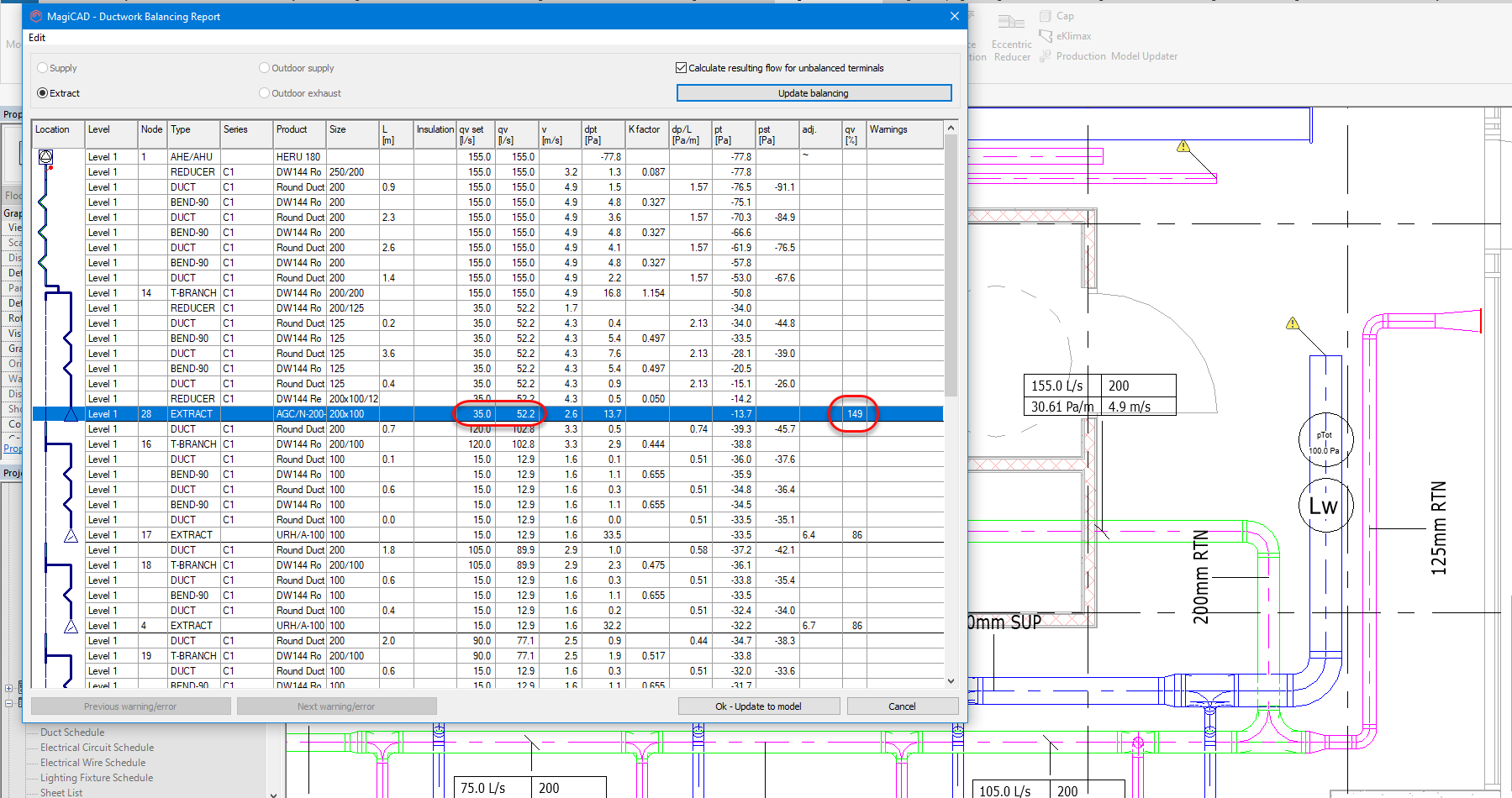Expand the plus node in project browser

(x=9, y=688)
